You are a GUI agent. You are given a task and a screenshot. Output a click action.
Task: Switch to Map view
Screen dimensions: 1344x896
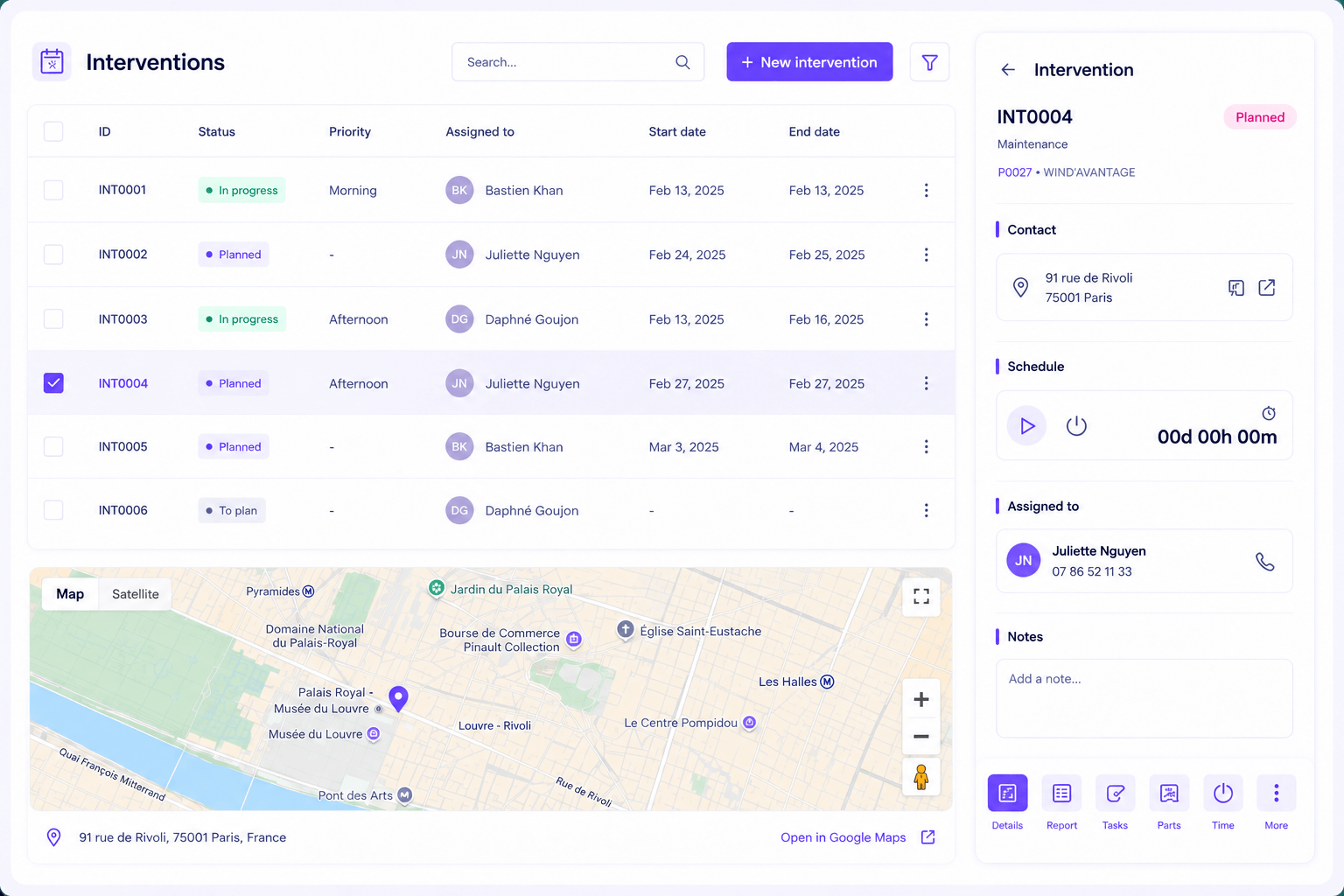coord(70,594)
